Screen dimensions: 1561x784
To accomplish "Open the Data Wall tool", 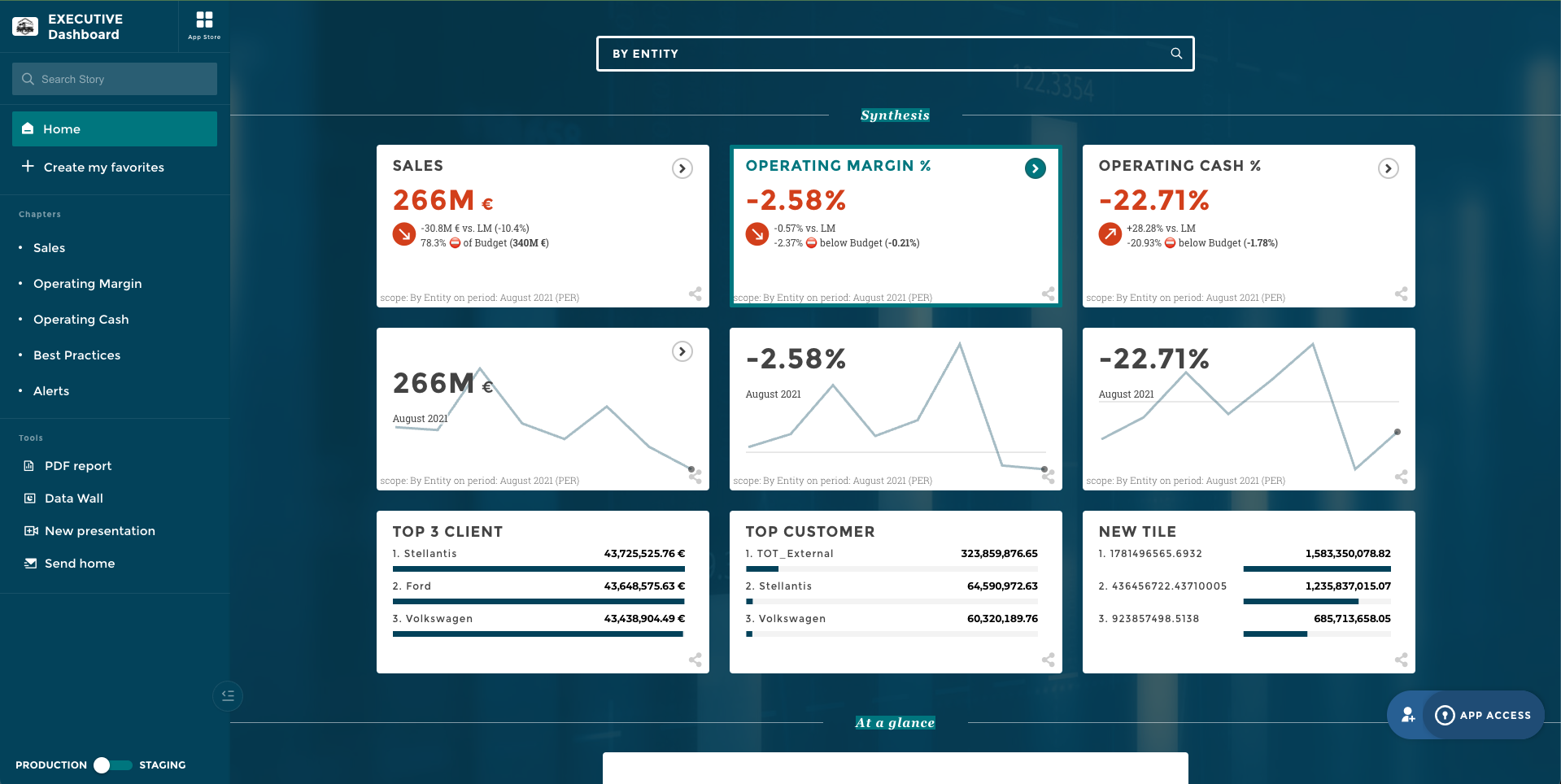I will [73, 499].
